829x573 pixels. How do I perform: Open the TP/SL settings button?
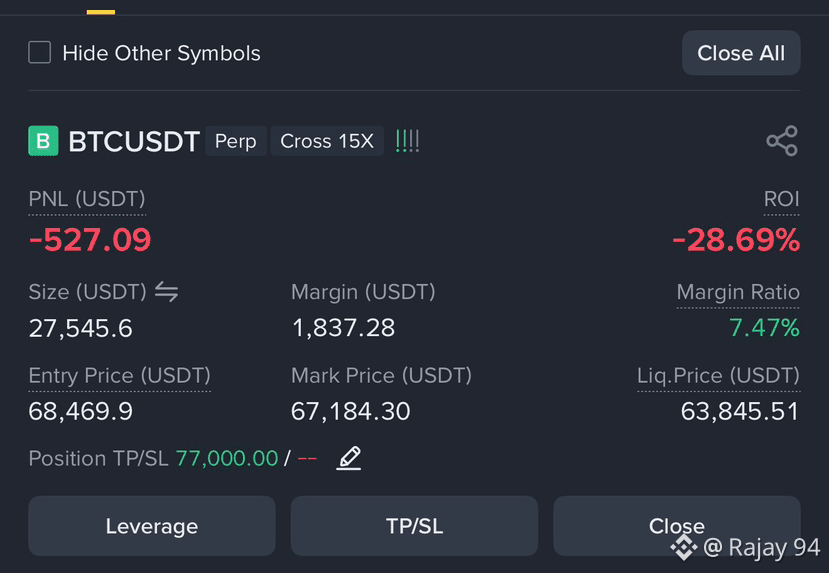414,526
